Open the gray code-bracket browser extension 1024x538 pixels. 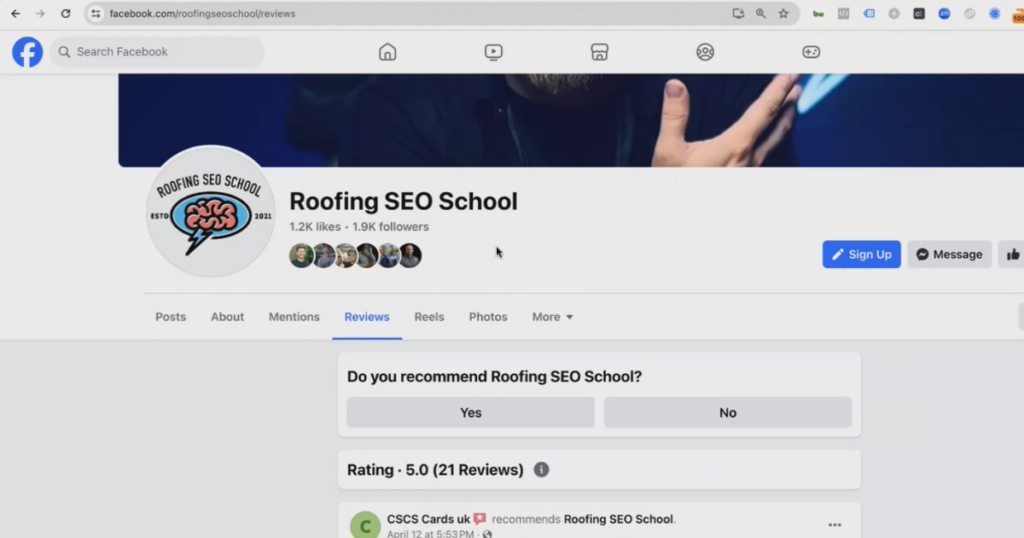(x=844, y=14)
